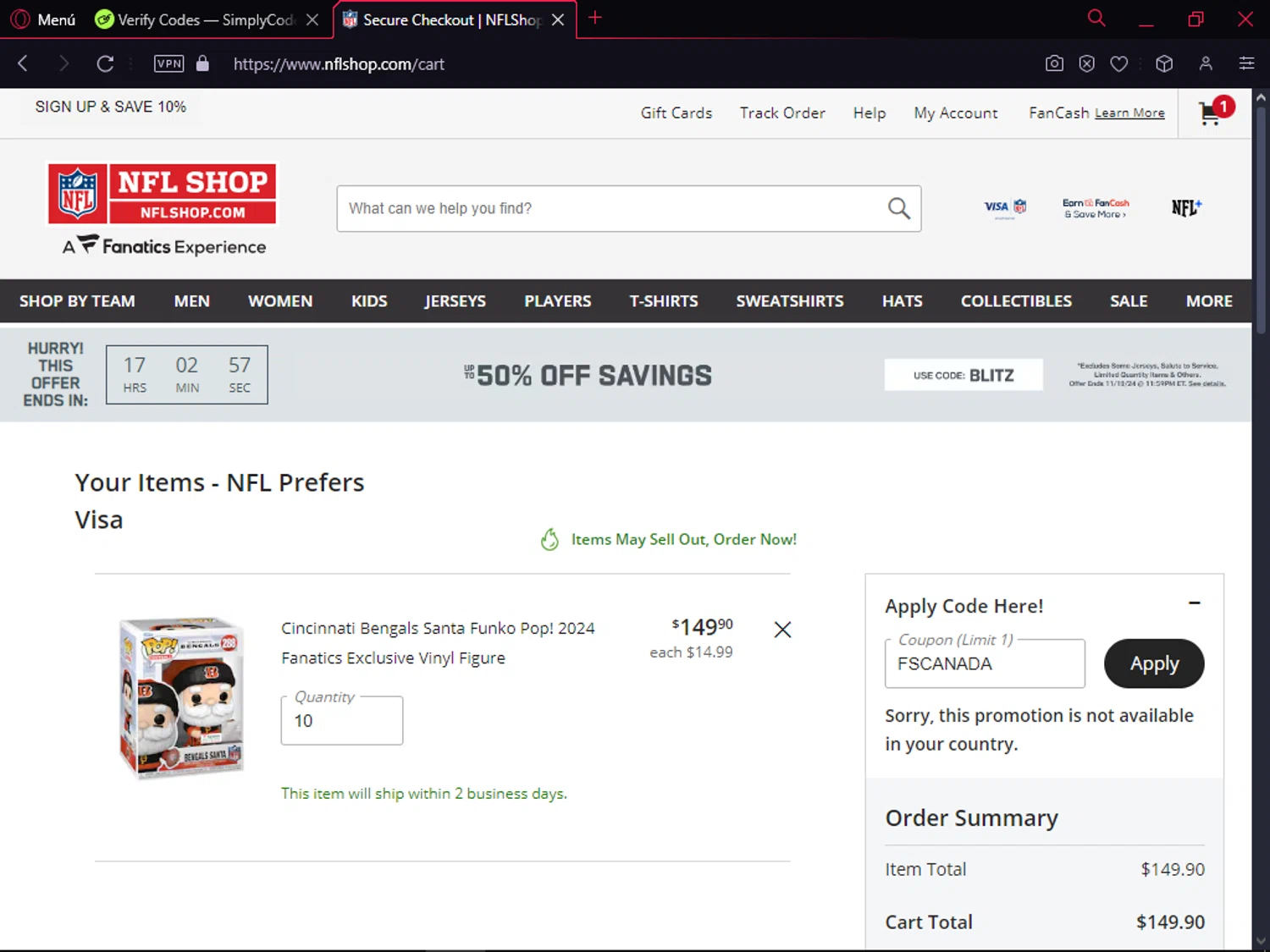Click the Quantity field
The width and height of the screenshot is (1270, 952).
[x=342, y=720]
